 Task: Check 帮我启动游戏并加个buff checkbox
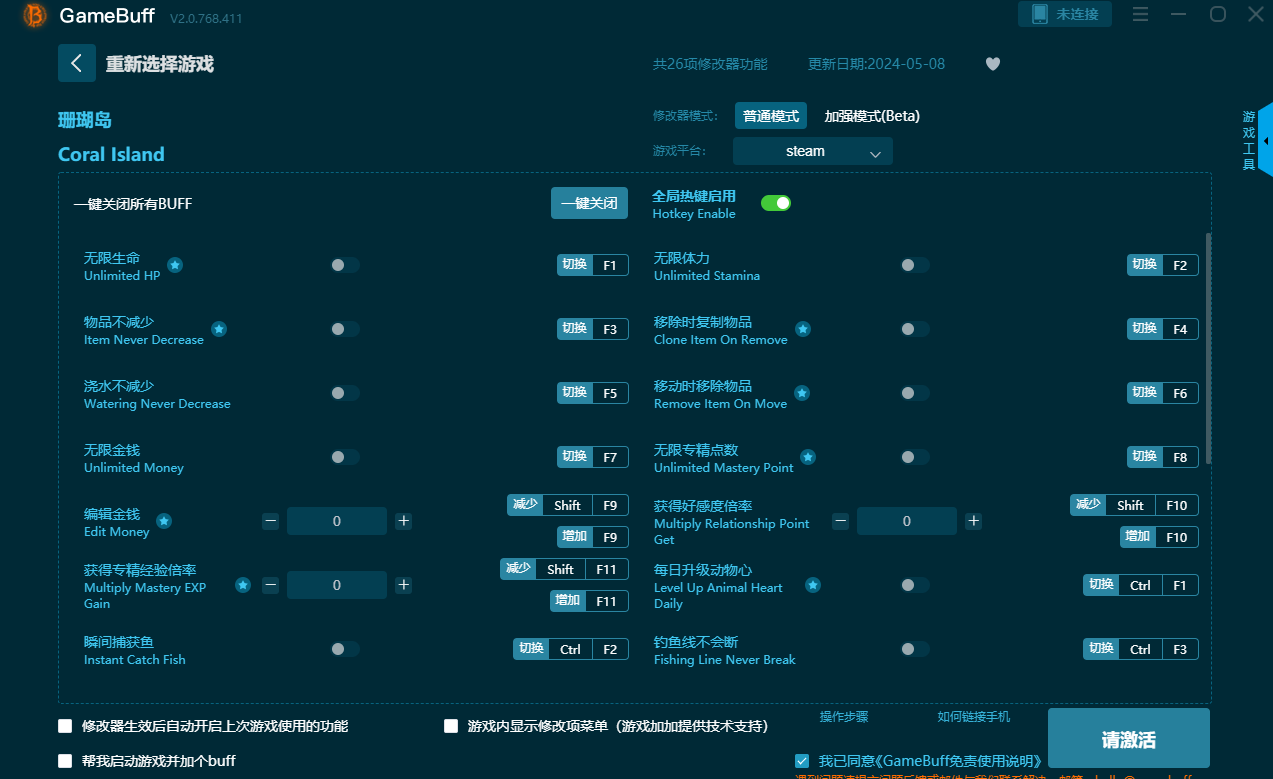pyautogui.click(x=65, y=761)
